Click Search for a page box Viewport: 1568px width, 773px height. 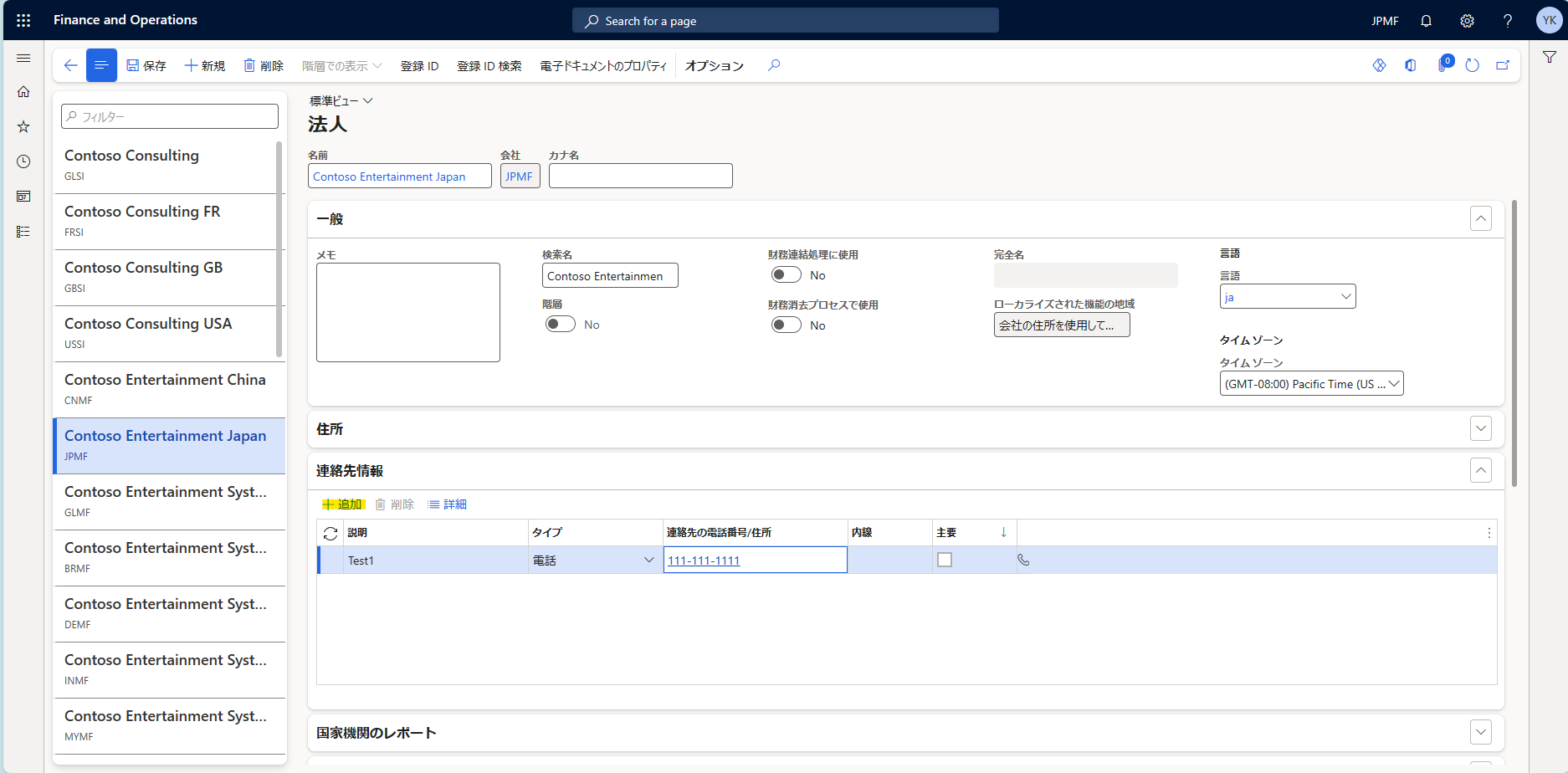pos(786,21)
